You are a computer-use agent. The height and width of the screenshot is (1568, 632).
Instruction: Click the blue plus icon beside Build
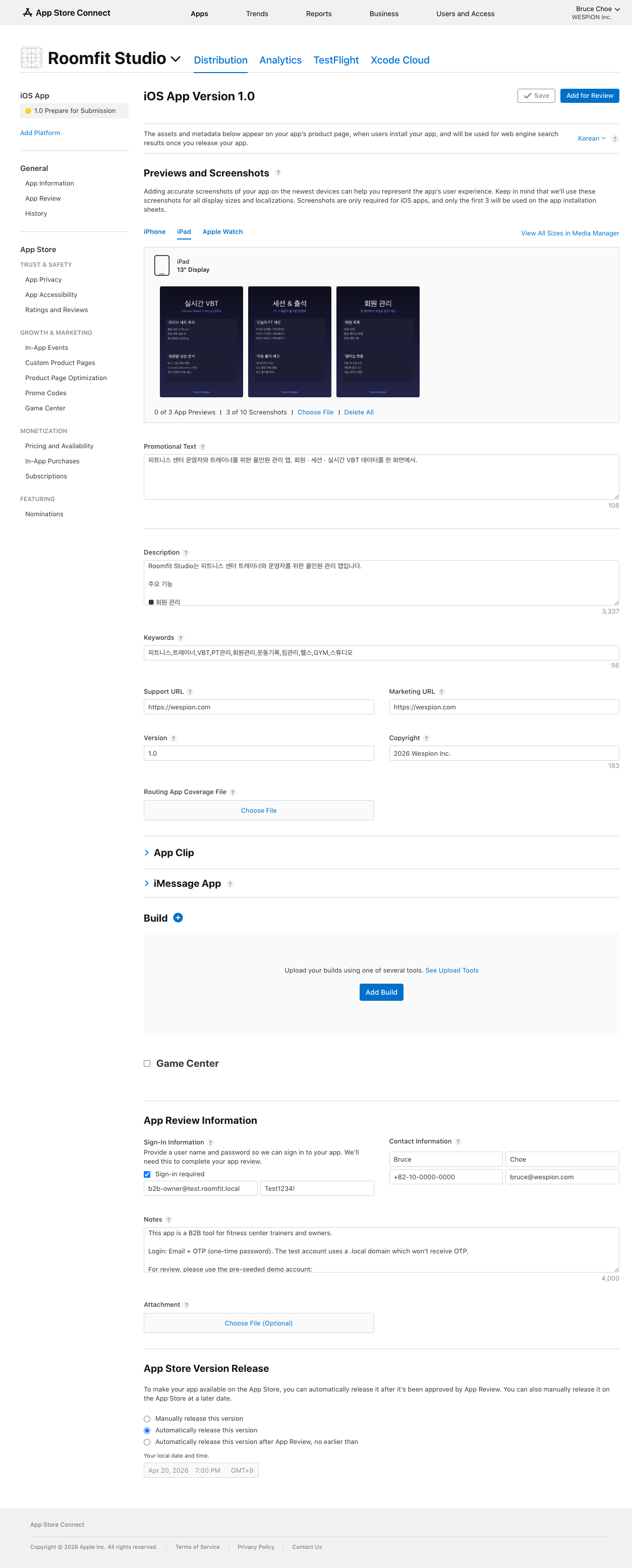[178, 917]
